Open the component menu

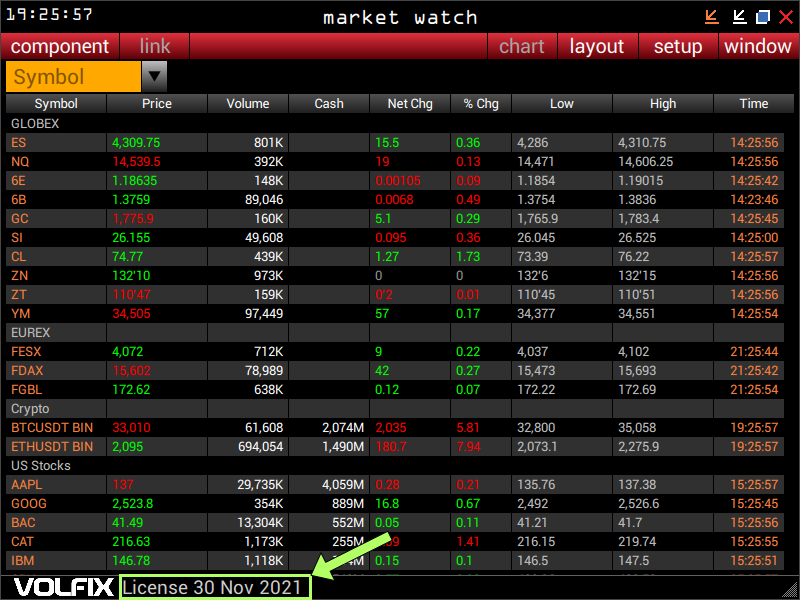[x=60, y=46]
